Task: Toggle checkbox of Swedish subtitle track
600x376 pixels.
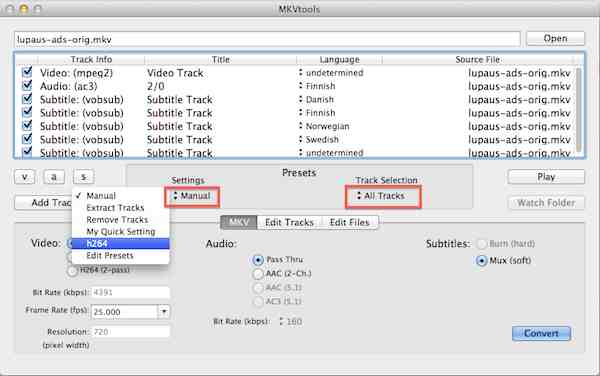Action: click(27, 139)
